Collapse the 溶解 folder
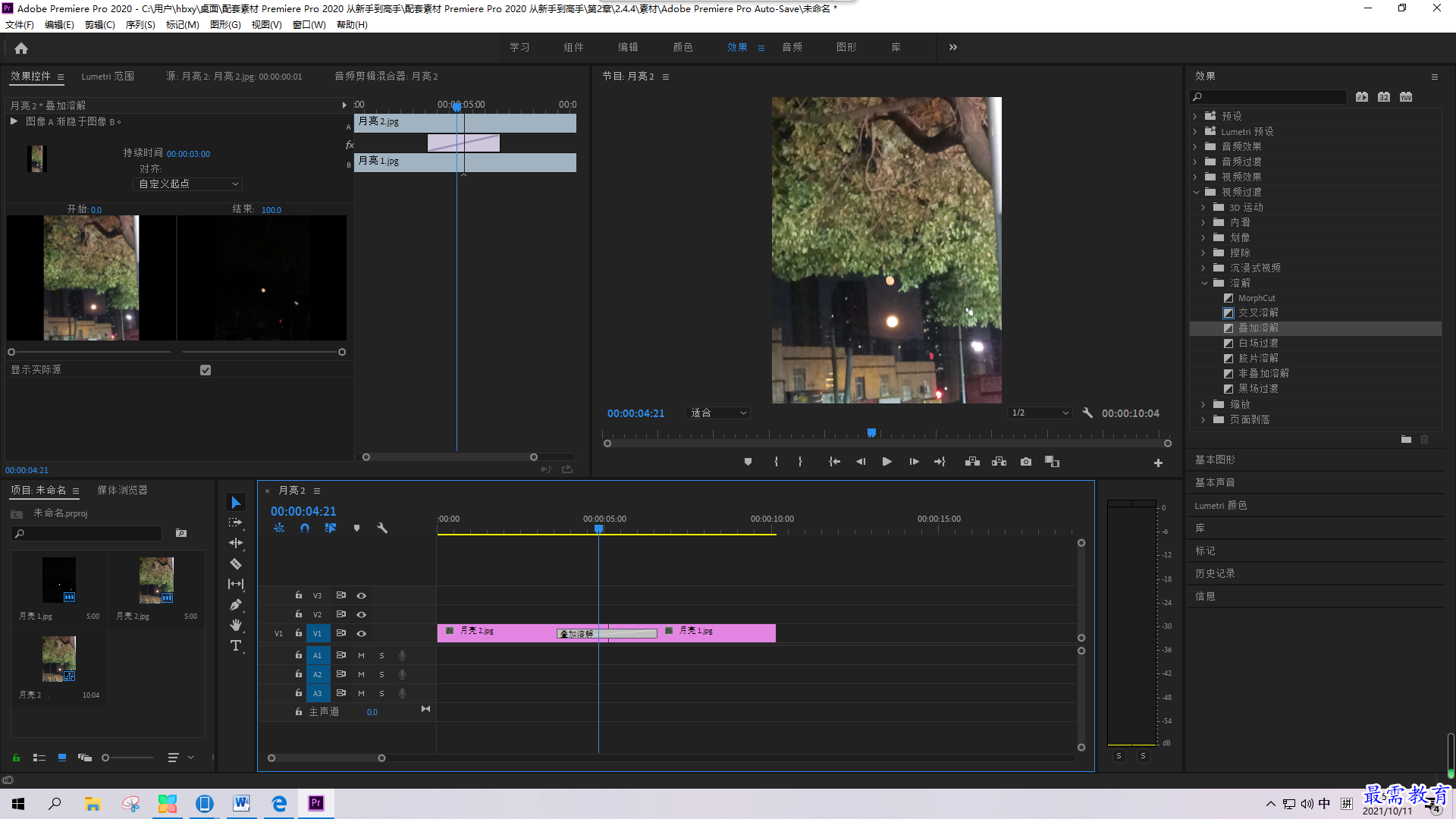 1204,284
